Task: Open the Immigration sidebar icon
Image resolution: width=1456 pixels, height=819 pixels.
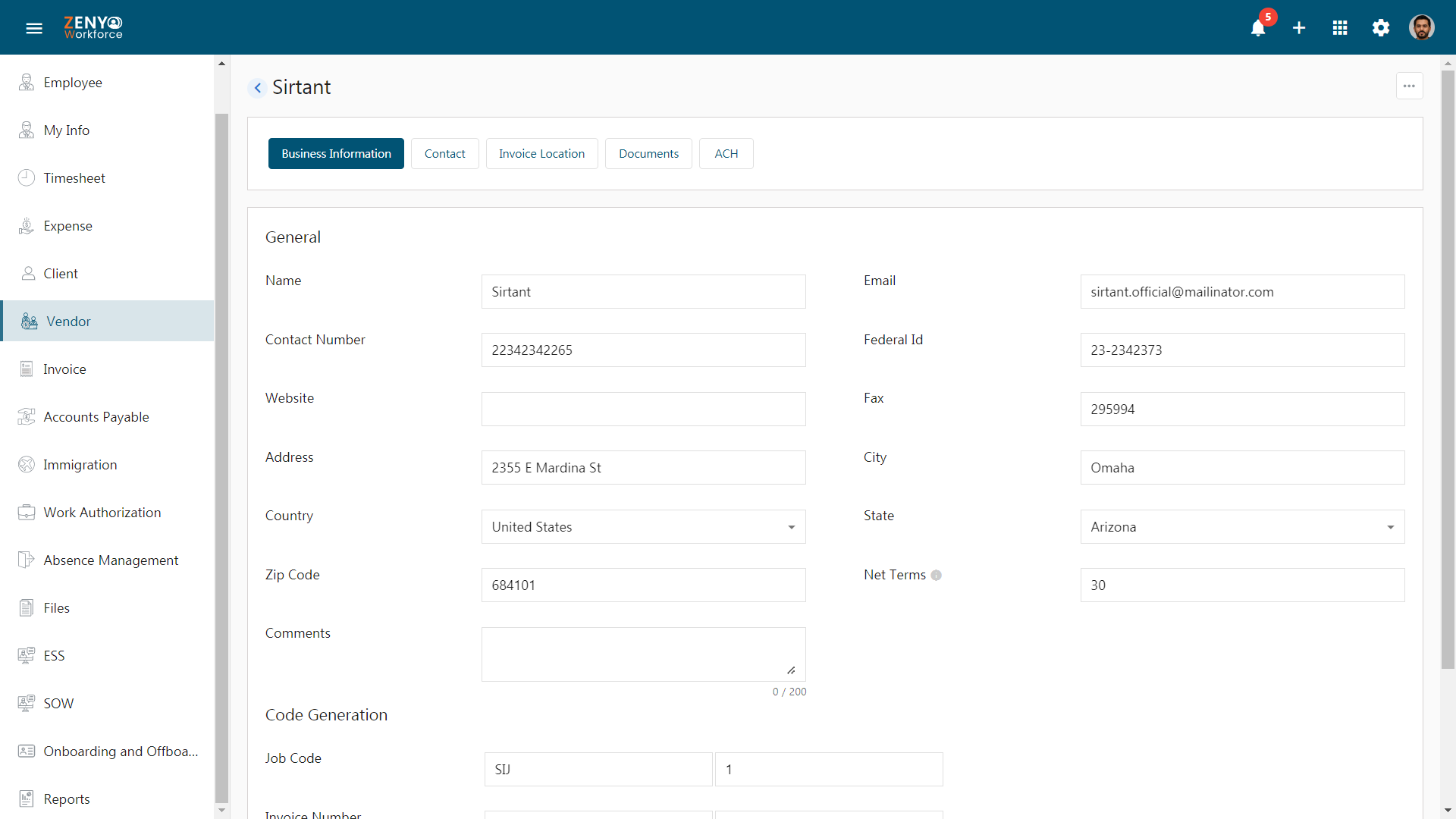Action: tap(27, 463)
